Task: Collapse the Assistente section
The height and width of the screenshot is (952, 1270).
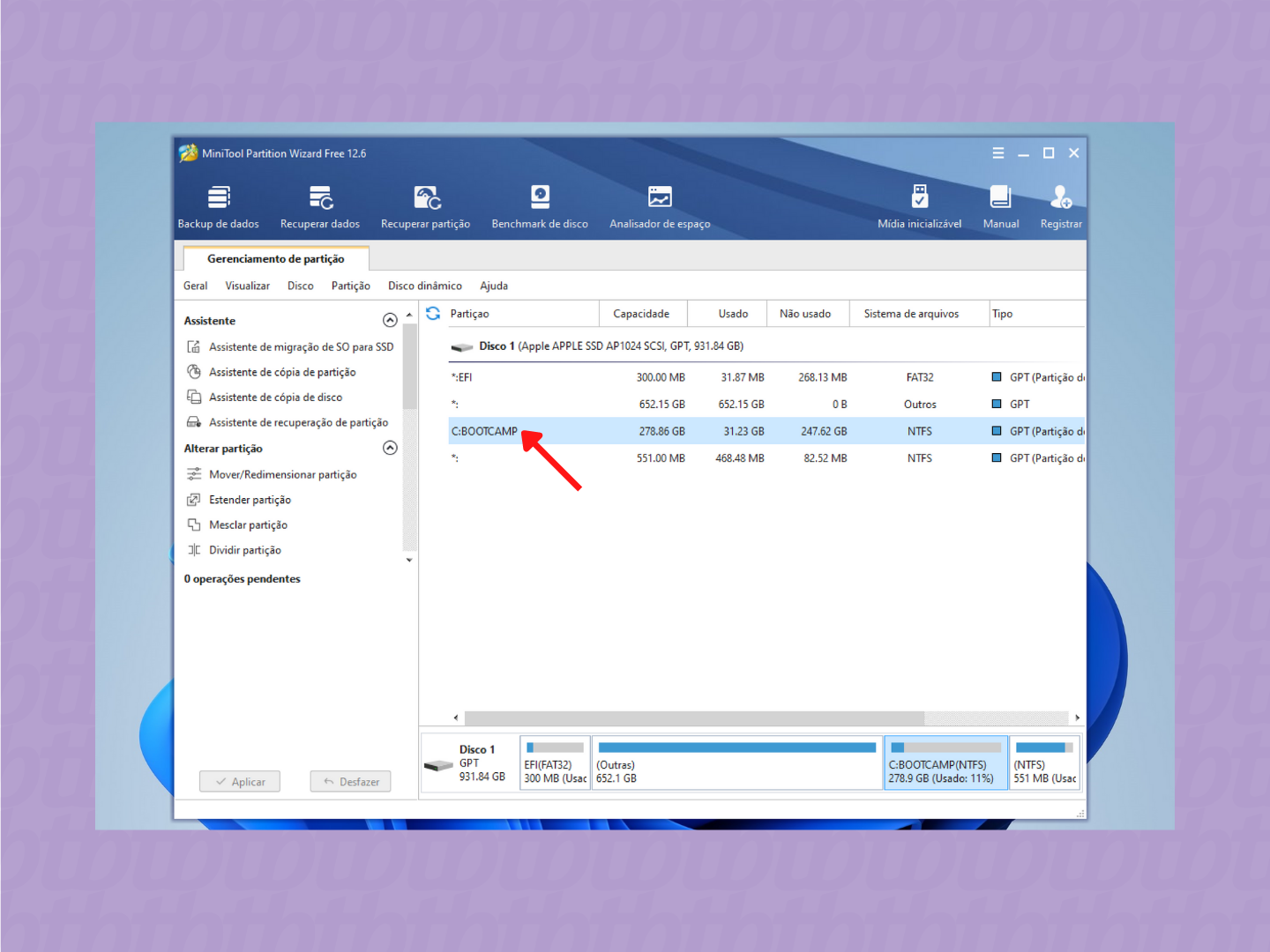Action: [390, 320]
